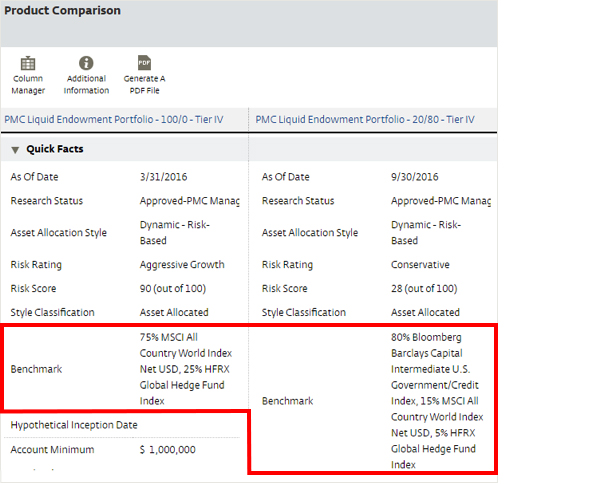Image resolution: width=590 pixels, height=484 pixels.
Task: Click the Hypothetical Inception Date label
Action: (74, 425)
